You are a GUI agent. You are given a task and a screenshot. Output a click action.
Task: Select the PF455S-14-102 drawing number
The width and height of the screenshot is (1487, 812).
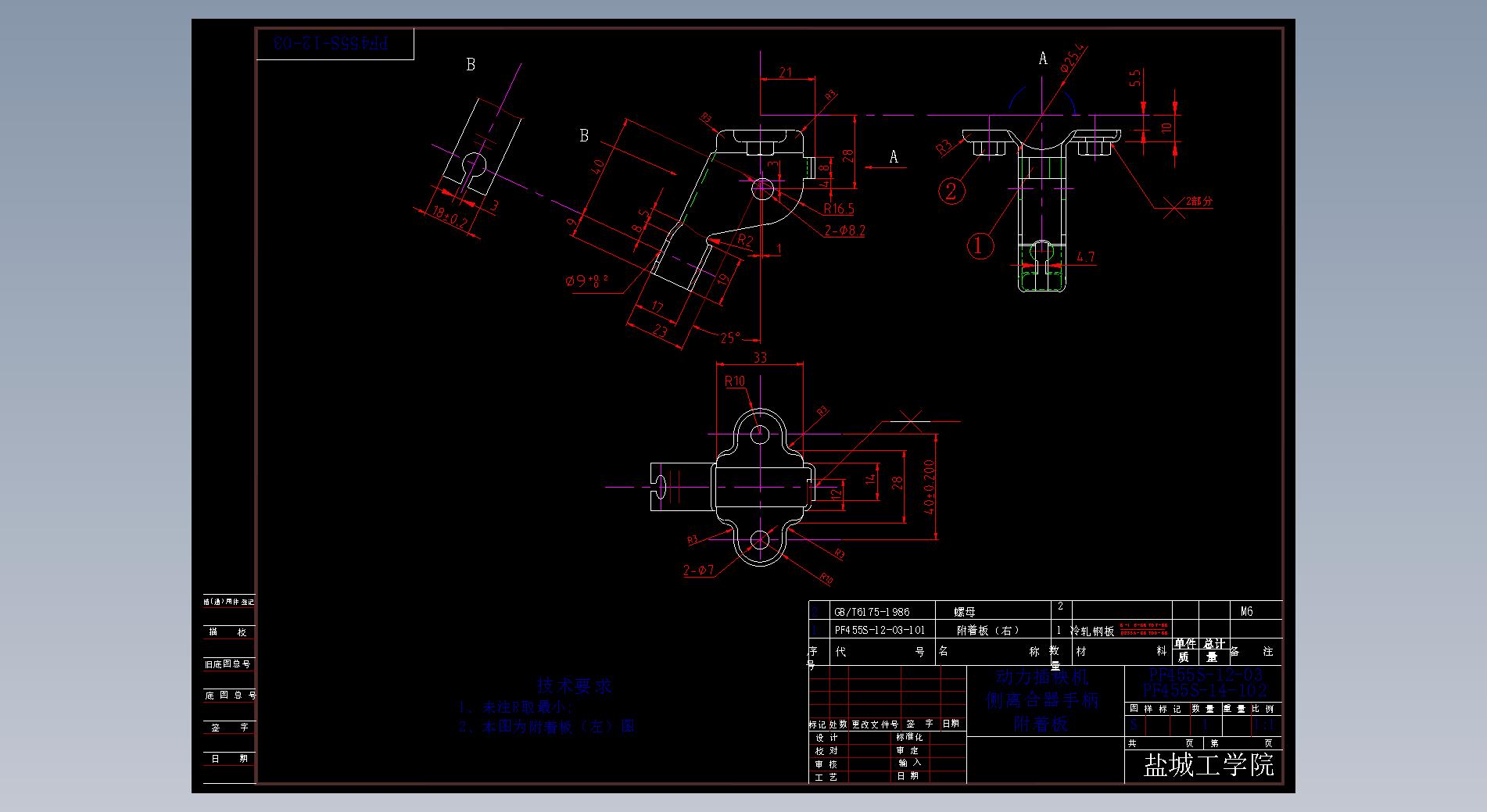(x=1204, y=691)
